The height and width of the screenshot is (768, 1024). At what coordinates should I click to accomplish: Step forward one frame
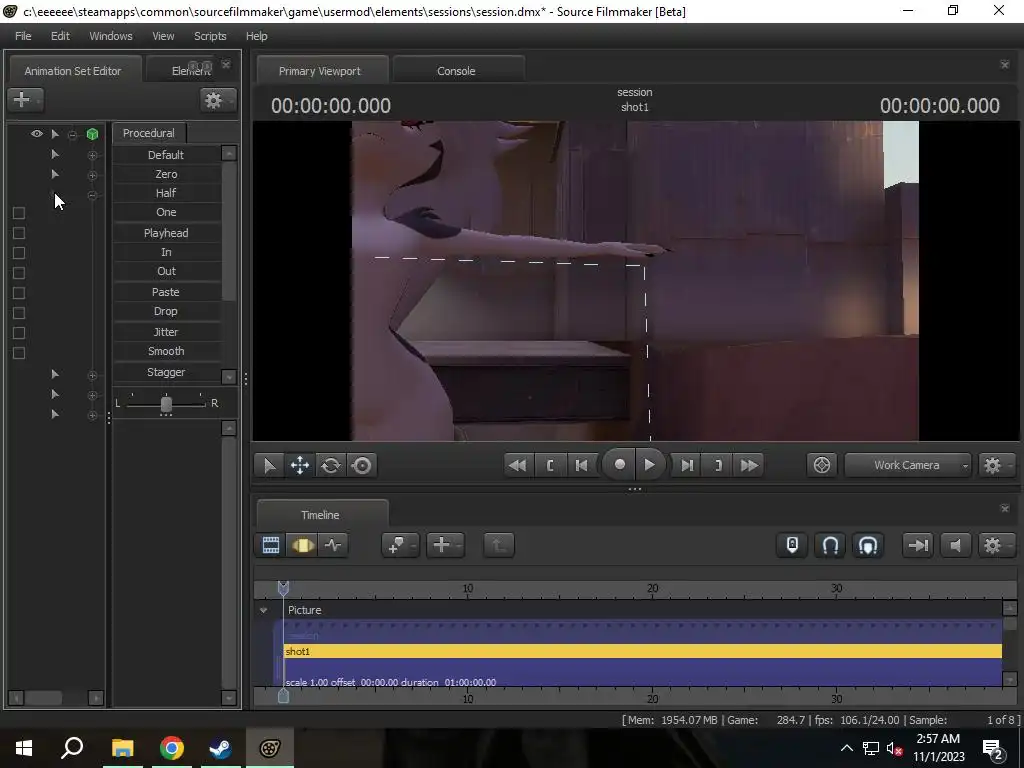[x=687, y=465]
